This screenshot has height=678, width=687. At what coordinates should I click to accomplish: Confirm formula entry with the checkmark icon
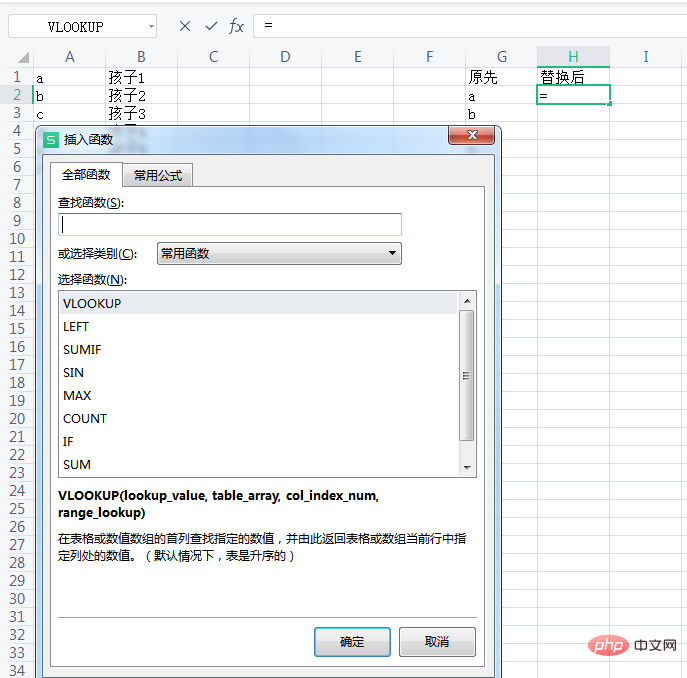pos(211,26)
